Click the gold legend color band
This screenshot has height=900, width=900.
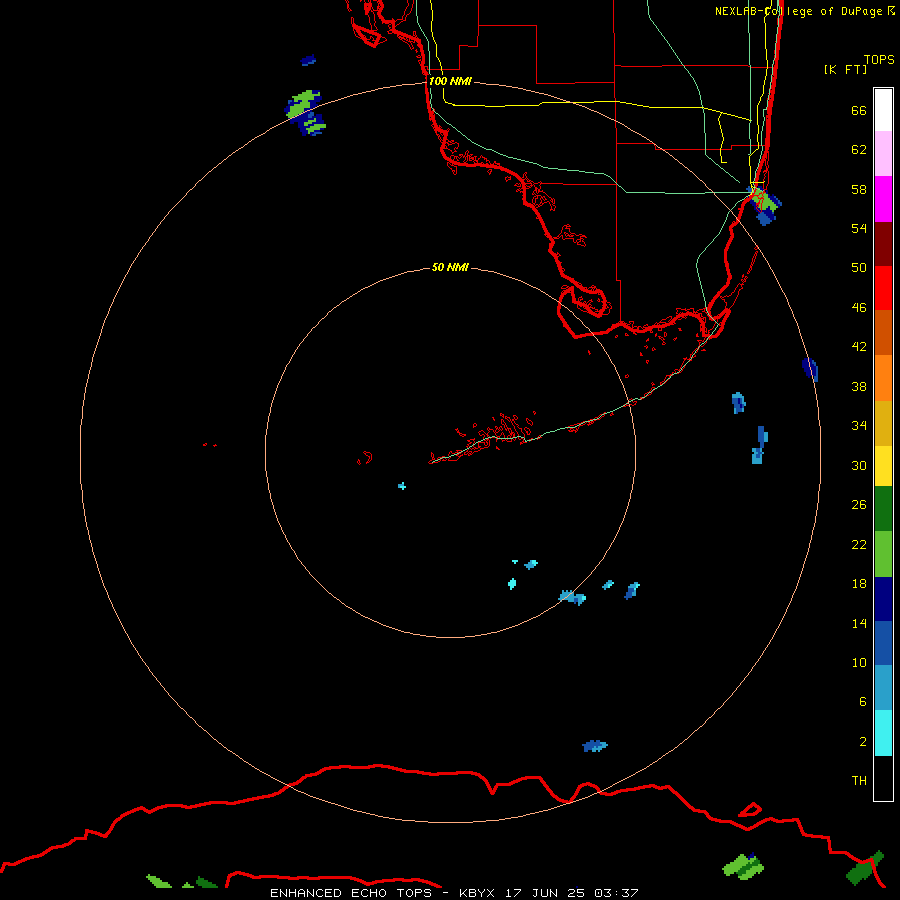point(883,422)
